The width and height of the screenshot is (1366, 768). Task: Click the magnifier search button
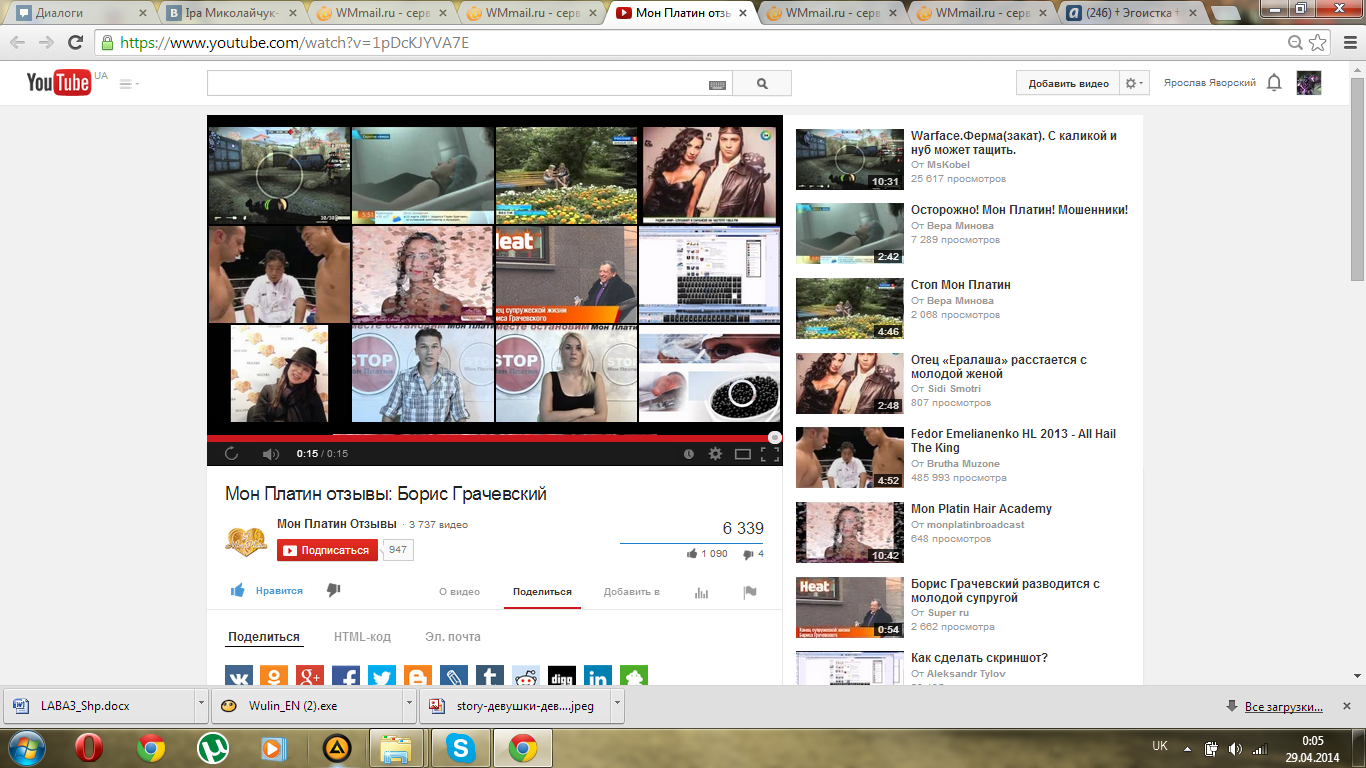click(x=762, y=84)
